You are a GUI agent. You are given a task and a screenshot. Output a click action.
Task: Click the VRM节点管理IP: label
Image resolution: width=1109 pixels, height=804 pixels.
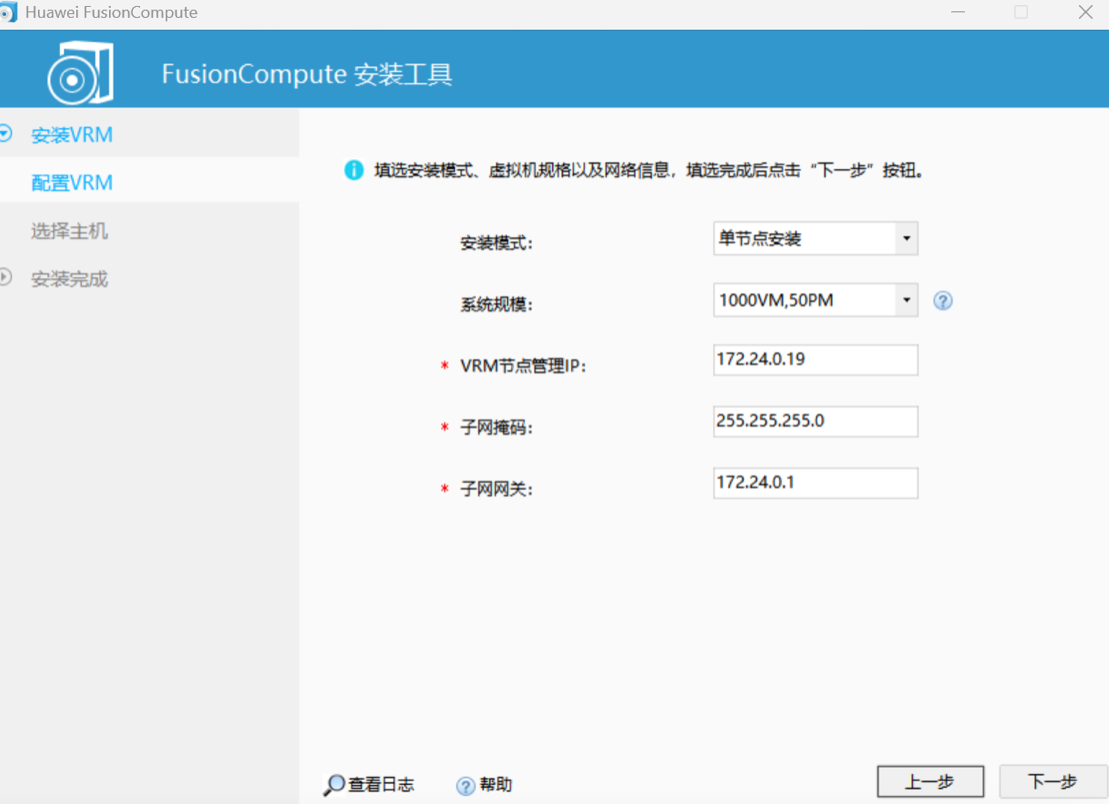click(x=523, y=366)
